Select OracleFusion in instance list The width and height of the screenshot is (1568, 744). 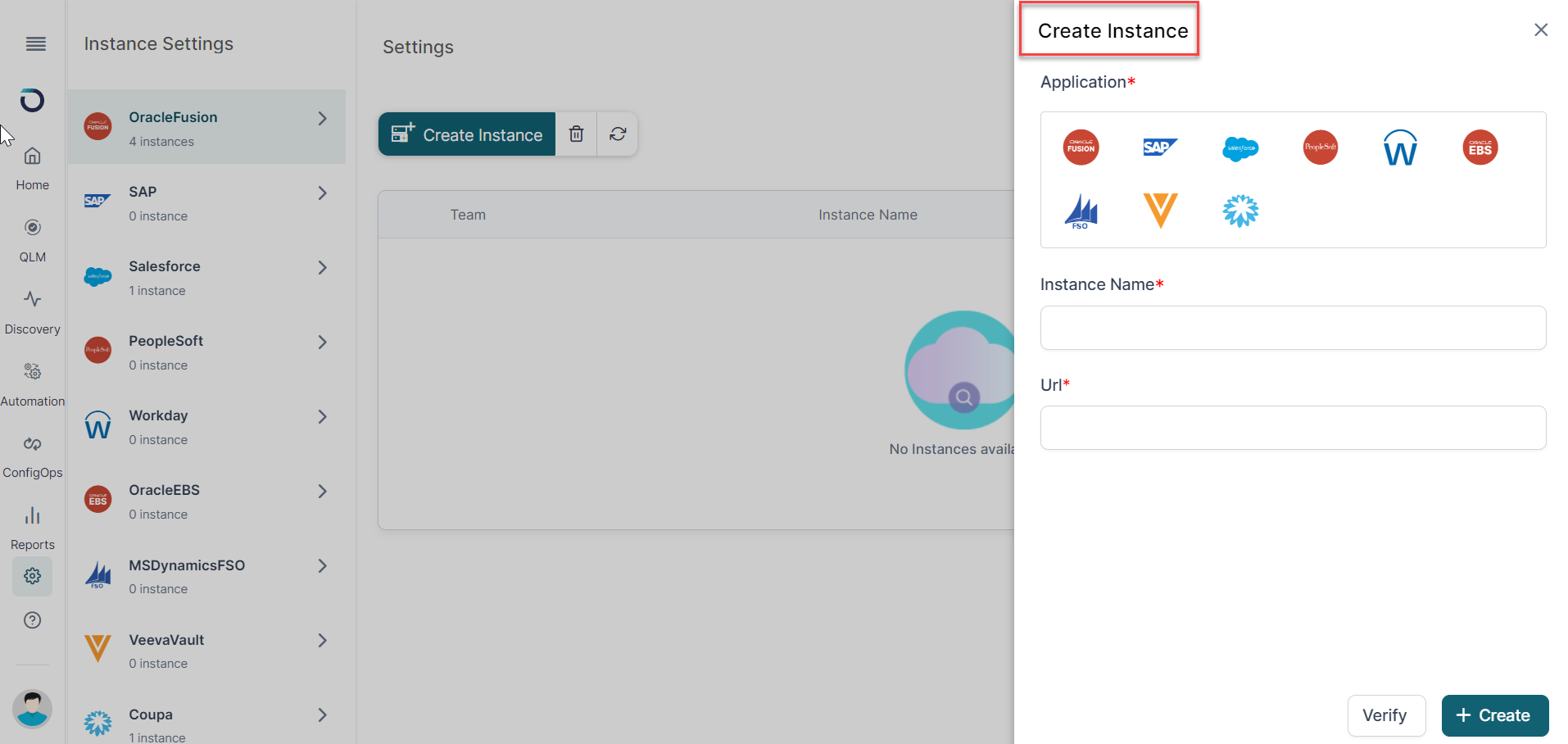(x=206, y=127)
